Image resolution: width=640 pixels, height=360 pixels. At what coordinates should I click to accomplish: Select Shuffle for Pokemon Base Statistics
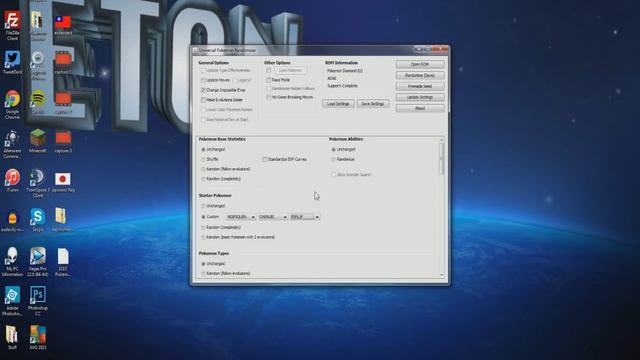[x=203, y=159]
